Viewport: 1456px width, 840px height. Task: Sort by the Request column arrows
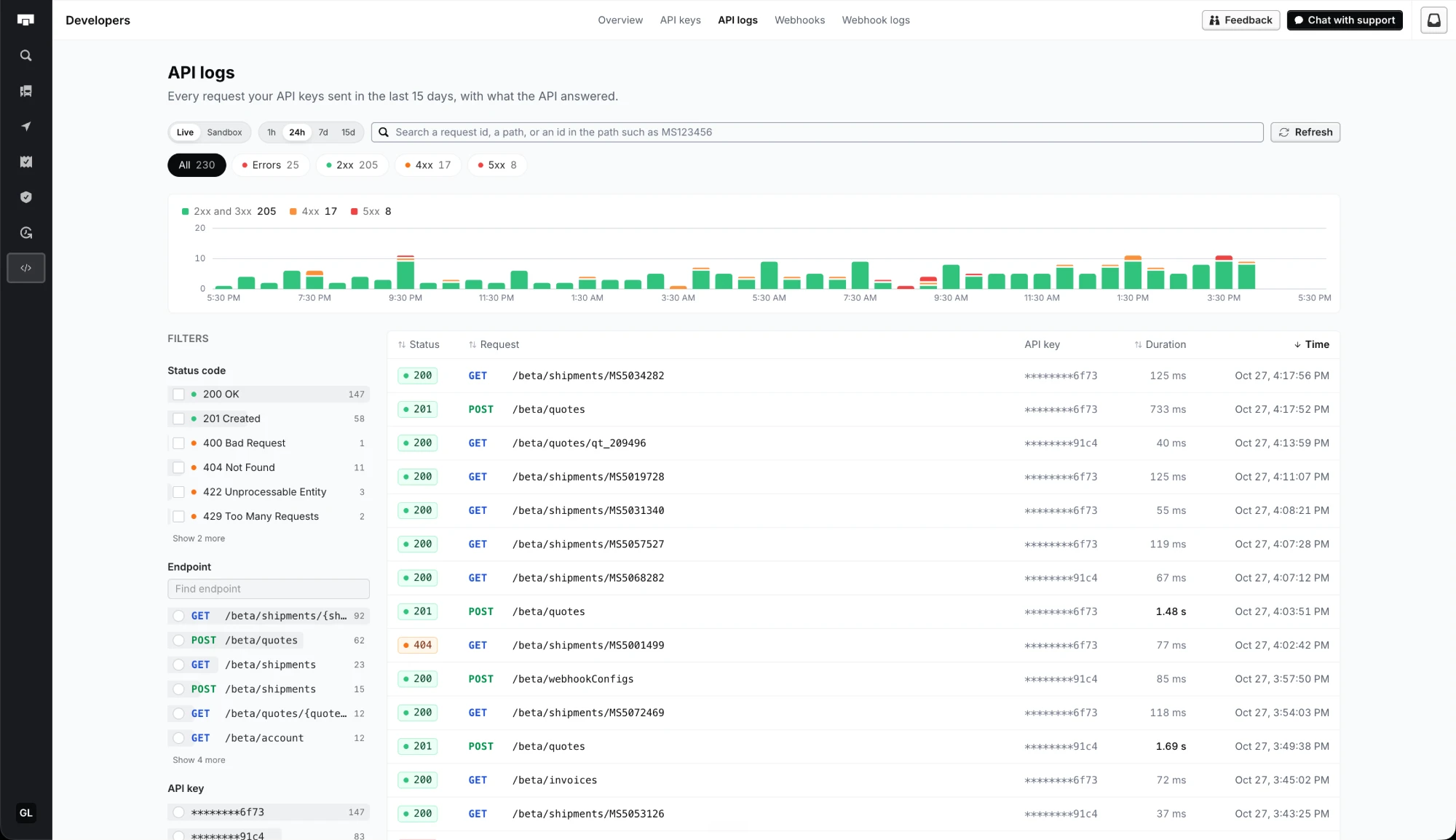pyautogui.click(x=472, y=344)
